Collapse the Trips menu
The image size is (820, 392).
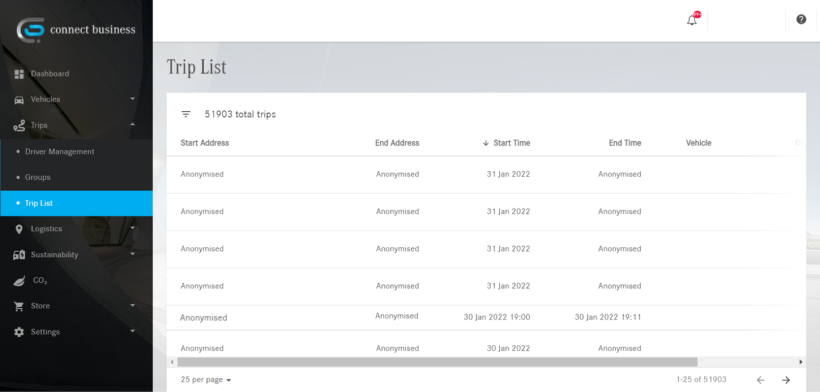76,125
